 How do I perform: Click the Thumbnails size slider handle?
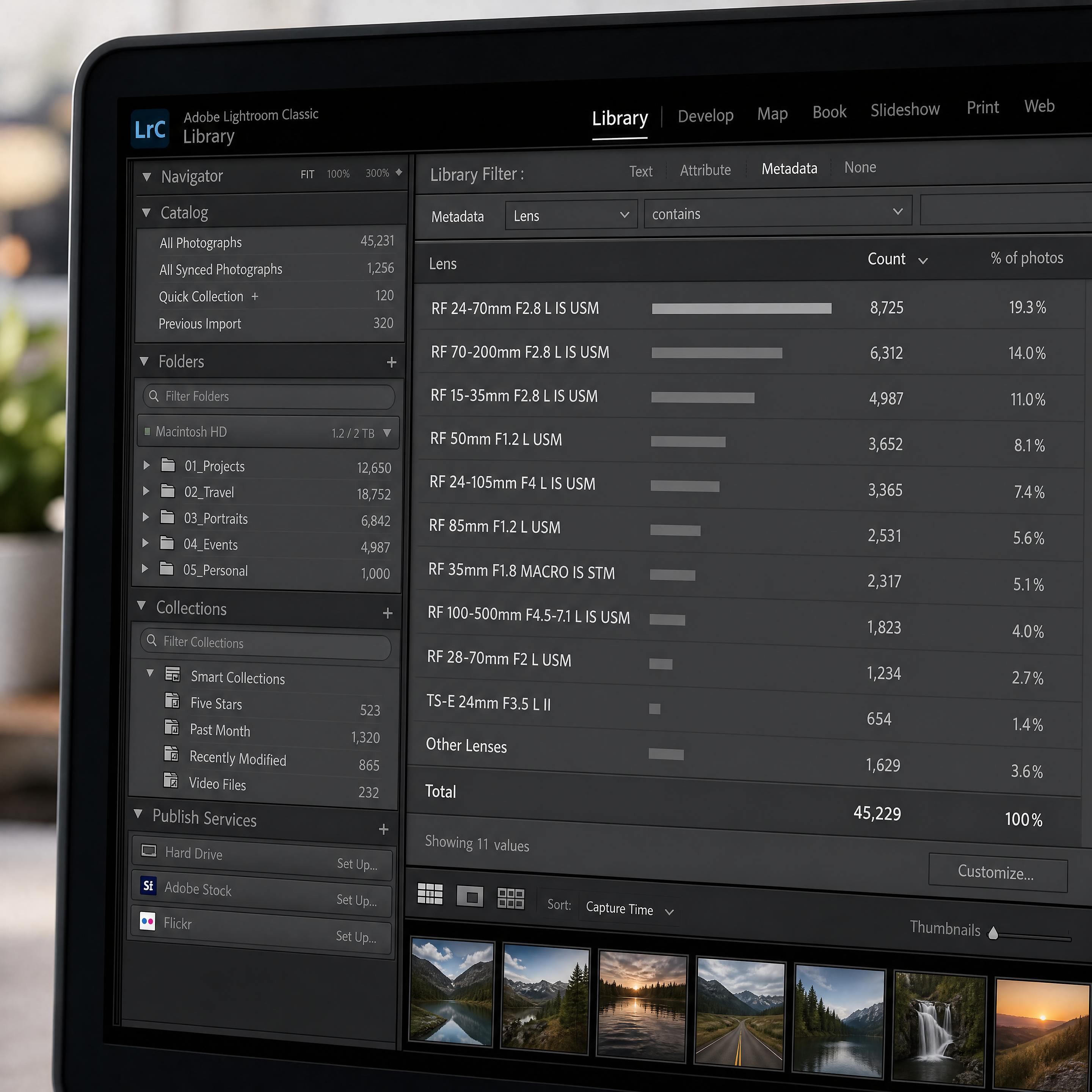993,933
